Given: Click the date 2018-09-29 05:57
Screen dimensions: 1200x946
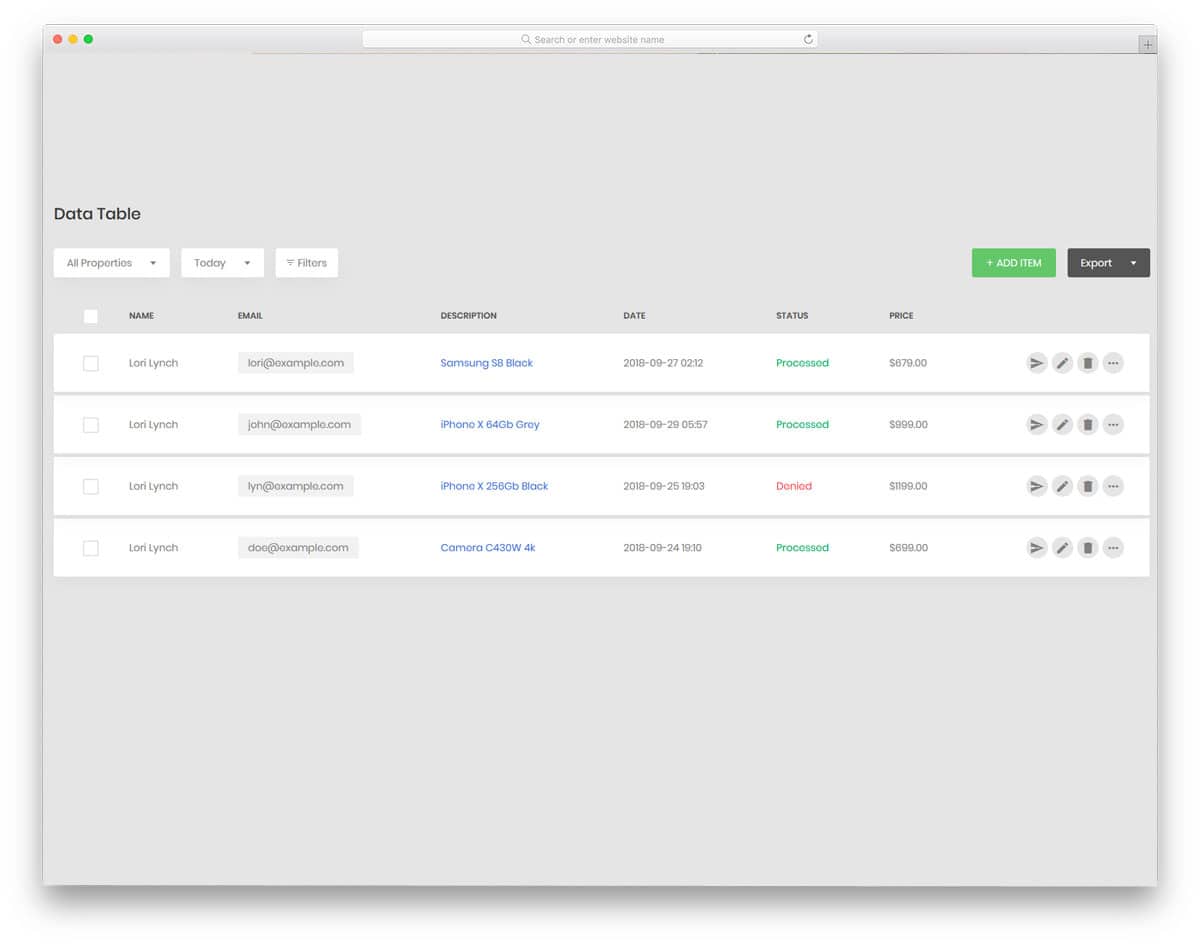Looking at the screenshot, I should (x=665, y=425).
